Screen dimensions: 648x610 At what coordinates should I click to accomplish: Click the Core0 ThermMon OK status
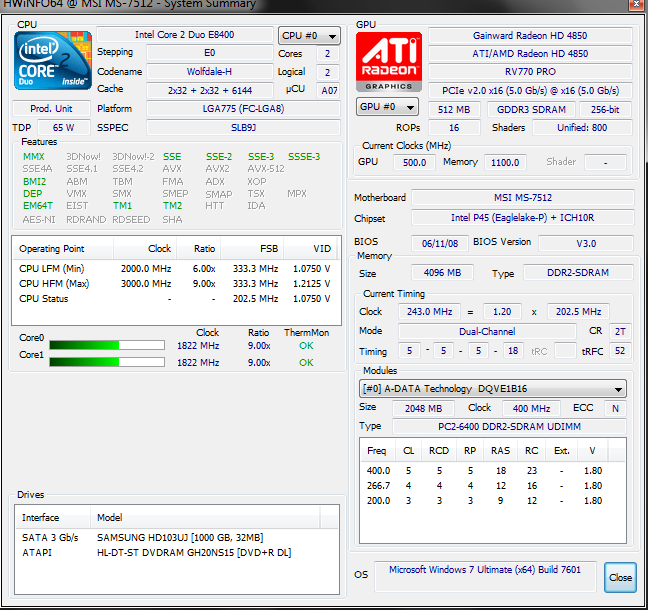306,346
